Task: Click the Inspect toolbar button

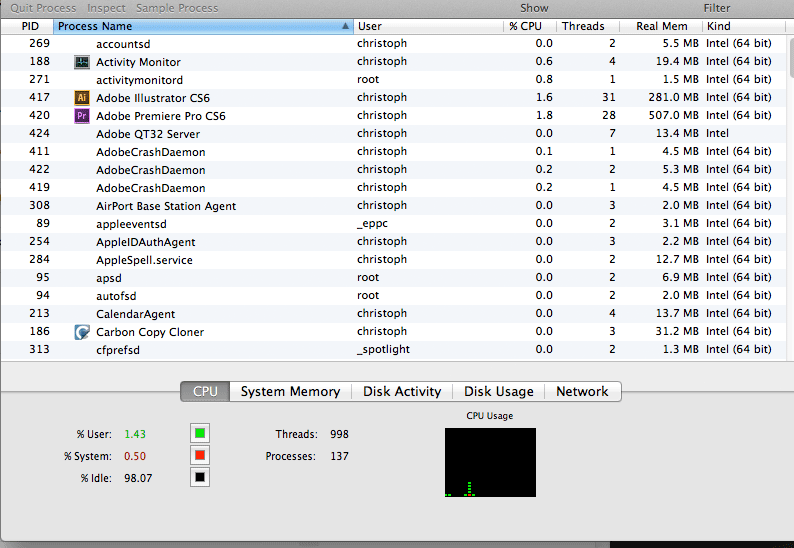Action: [106, 8]
